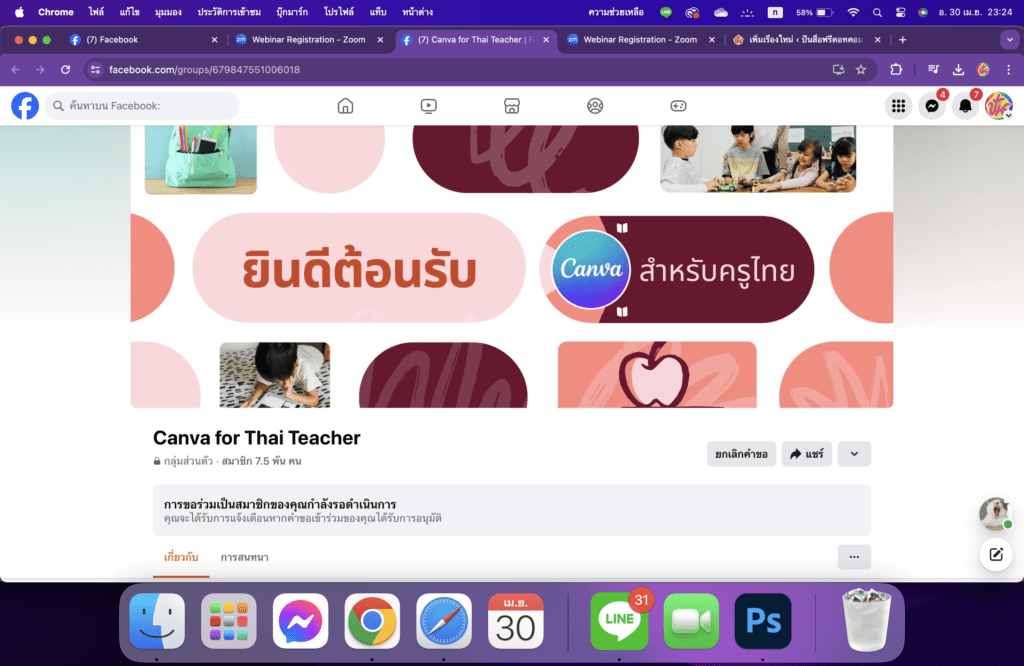1024x666 pixels.
Task: Expand the tab search dropdown arrow
Action: coord(1010,40)
